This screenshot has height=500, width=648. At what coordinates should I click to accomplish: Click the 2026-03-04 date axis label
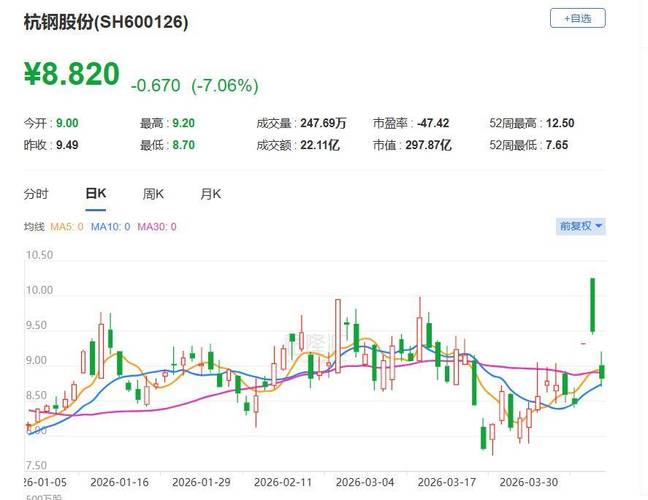[x=365, y=482]
